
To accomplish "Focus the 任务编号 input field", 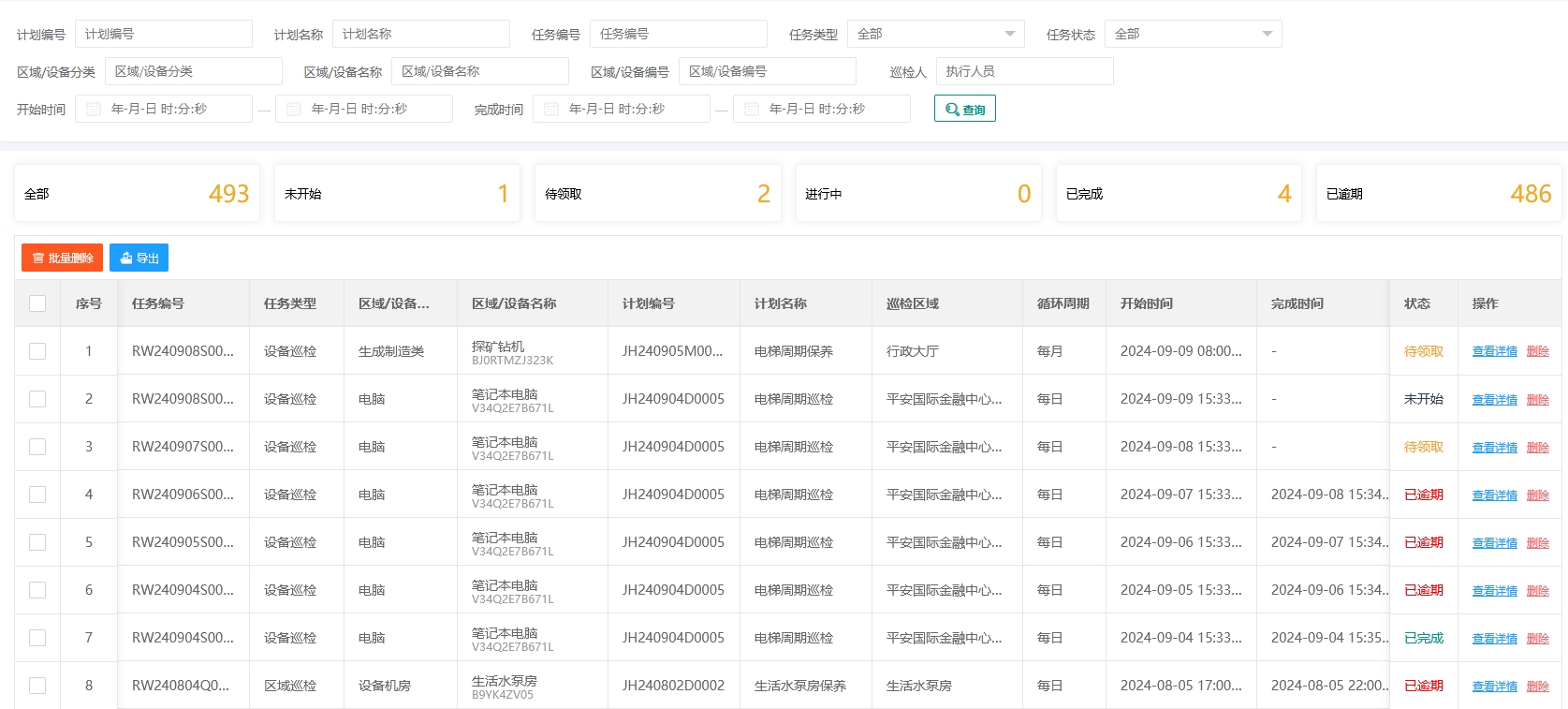I will [679, 34].
